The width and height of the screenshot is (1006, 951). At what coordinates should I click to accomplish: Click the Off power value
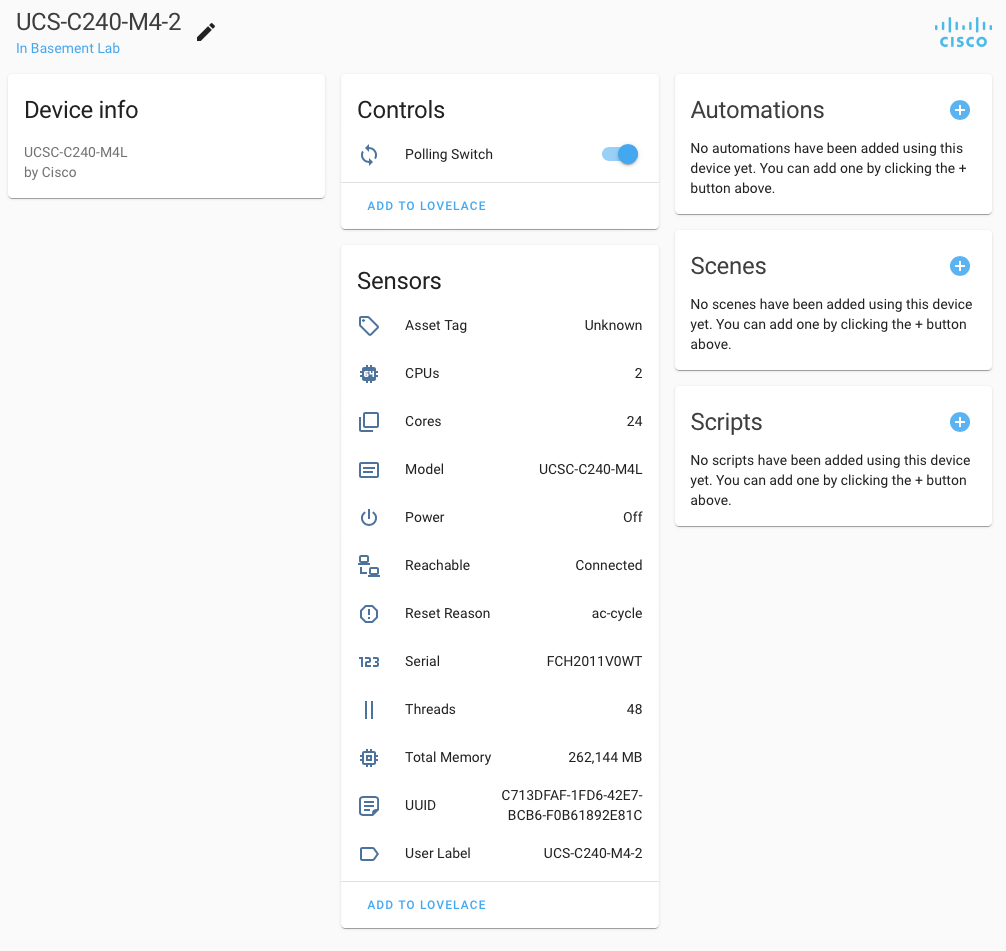(633, 517)
